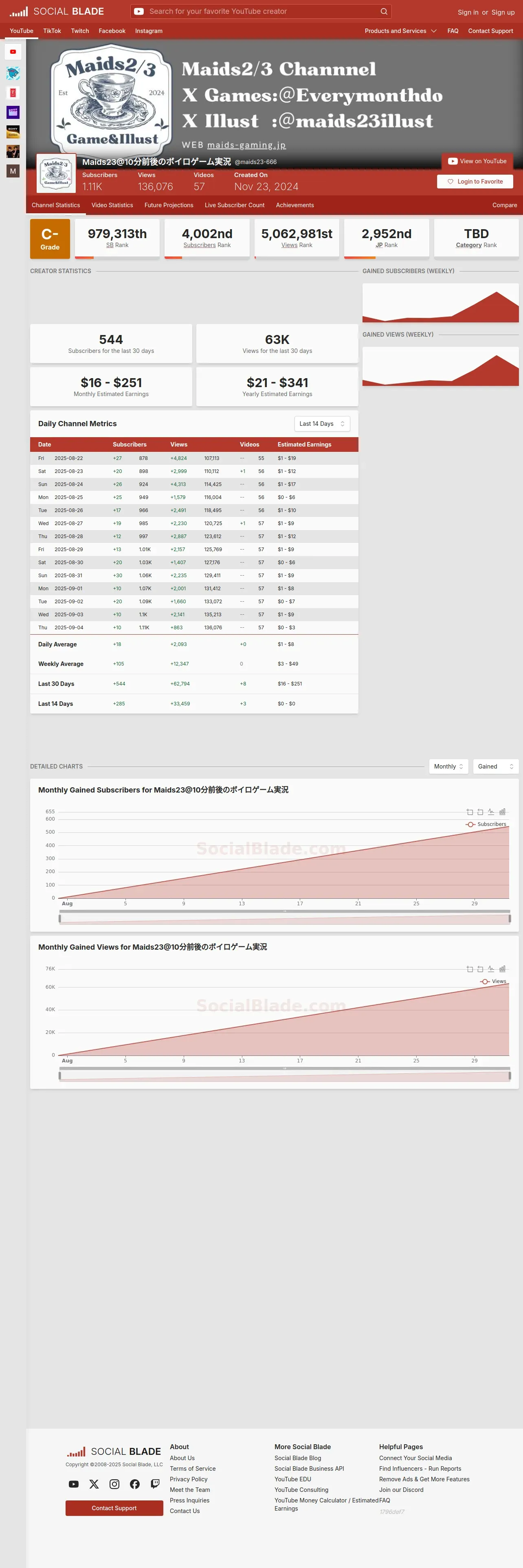Open the purple clapperboard channel icon in sidebar
The image size is (523, 1568).
point(13,112)
